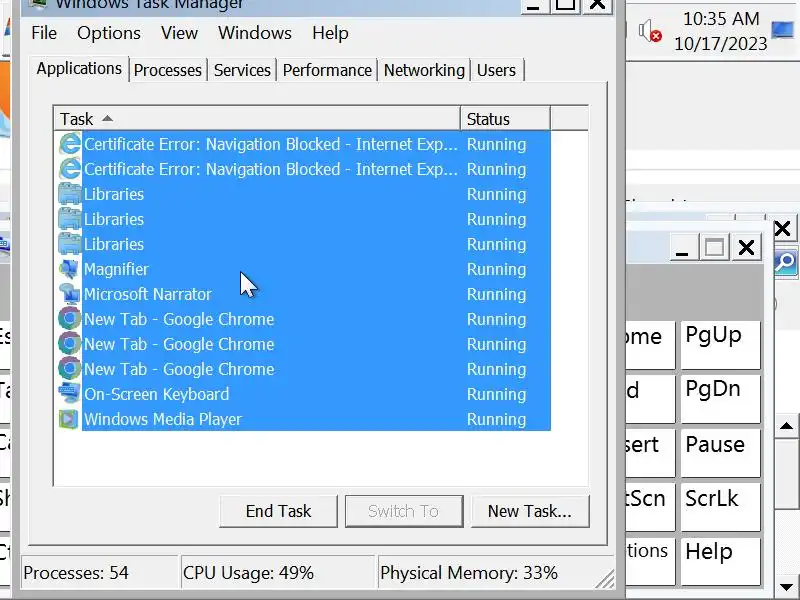Switch to the Networking tab
Screen dimensions: 800x600
point(424,70)
